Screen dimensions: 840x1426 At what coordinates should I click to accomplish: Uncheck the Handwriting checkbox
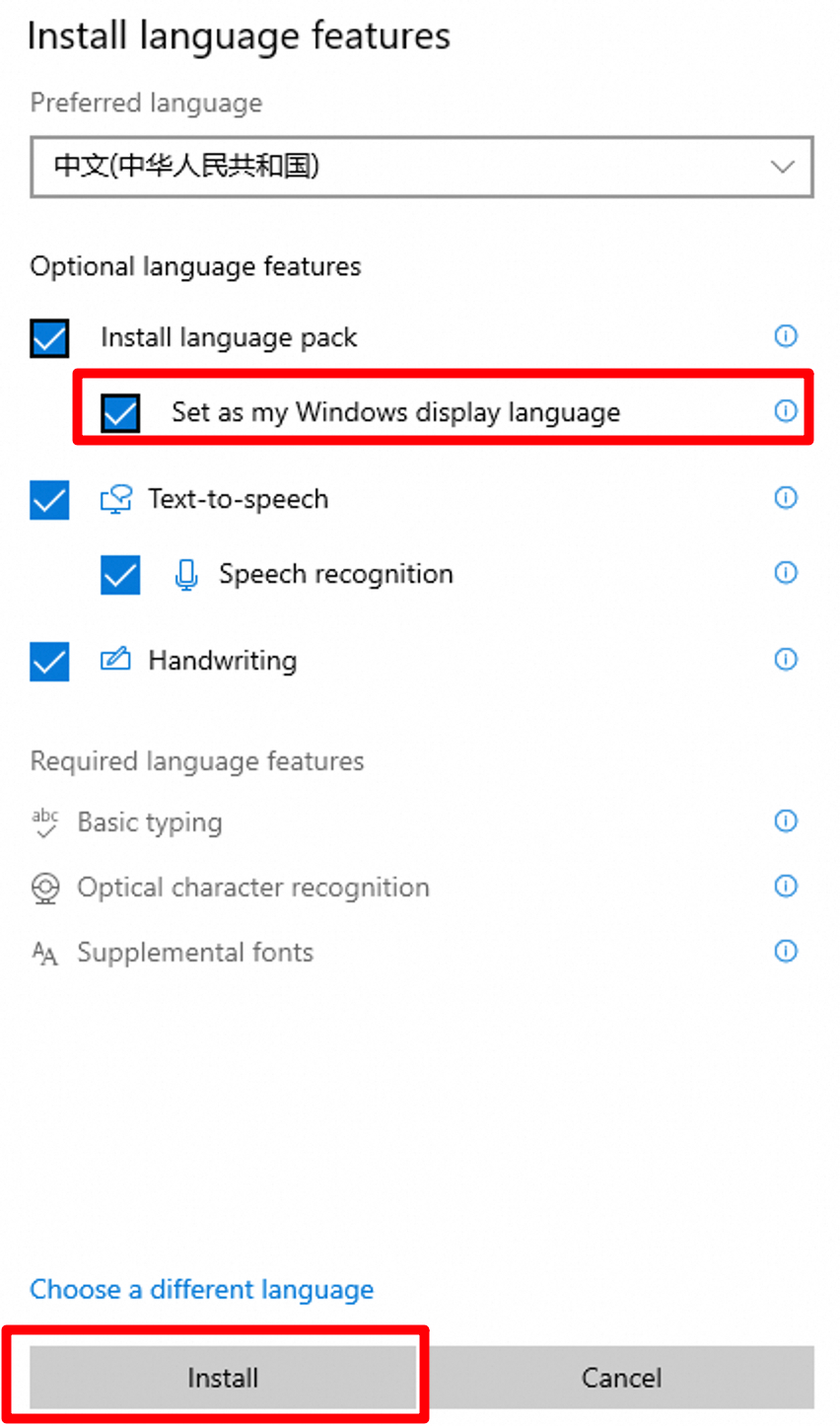[49, 662]
